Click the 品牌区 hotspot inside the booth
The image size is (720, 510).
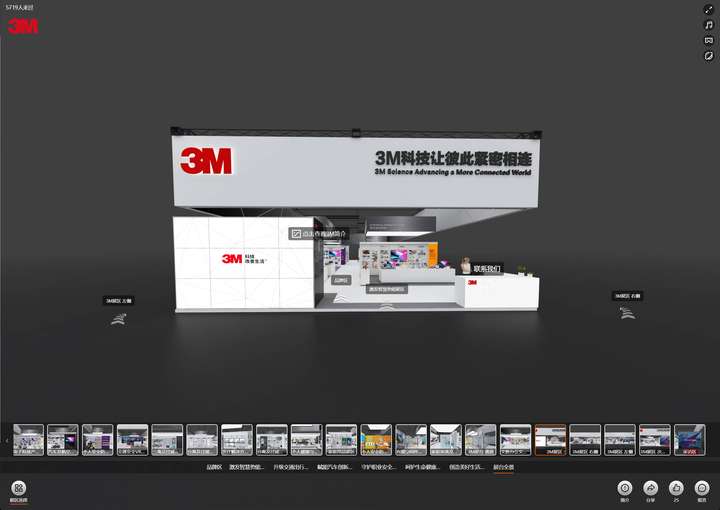[341, 280]
